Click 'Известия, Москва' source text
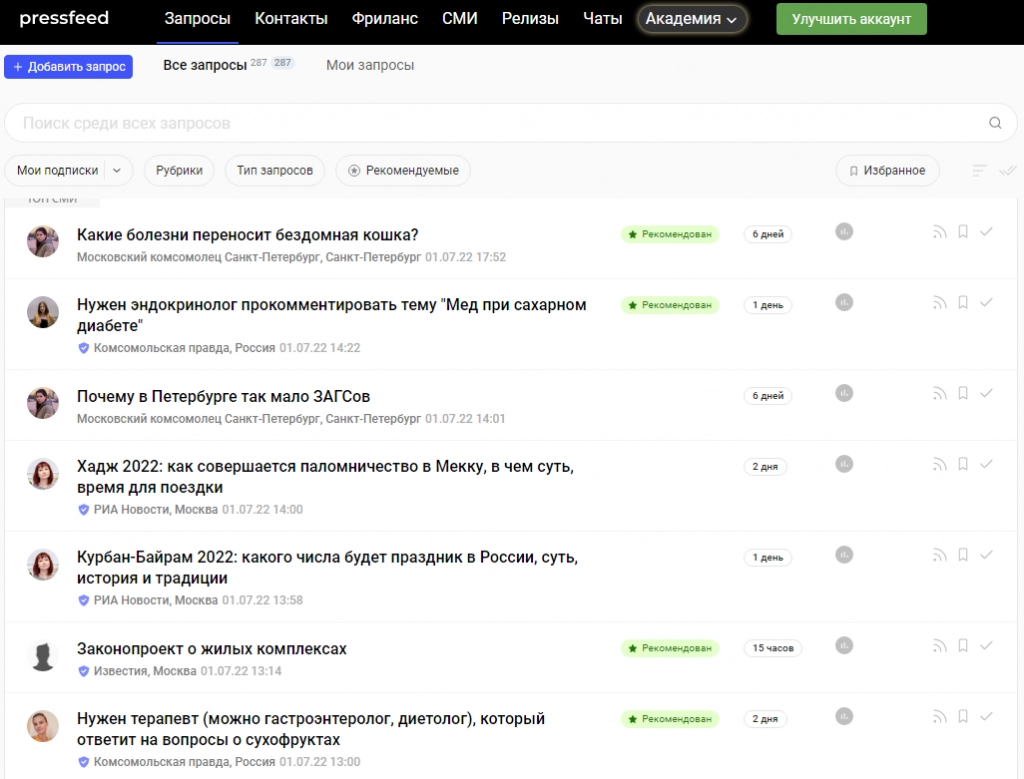This screenshot has width=1024, height=779. pos(145,671)
